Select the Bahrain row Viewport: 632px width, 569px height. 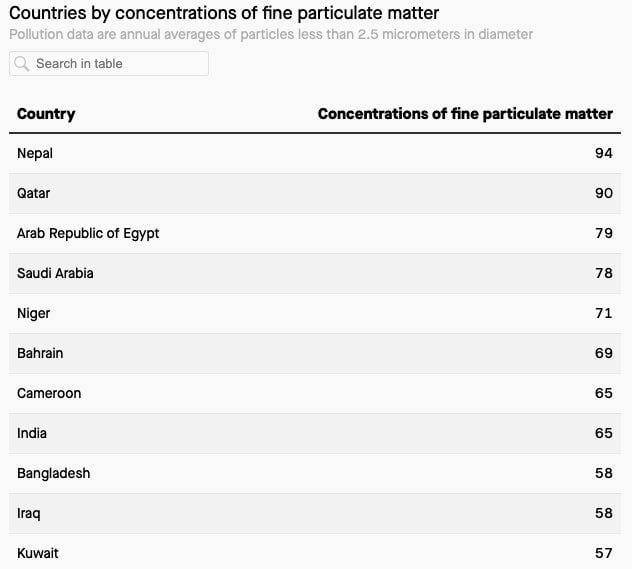pos(315,353)
